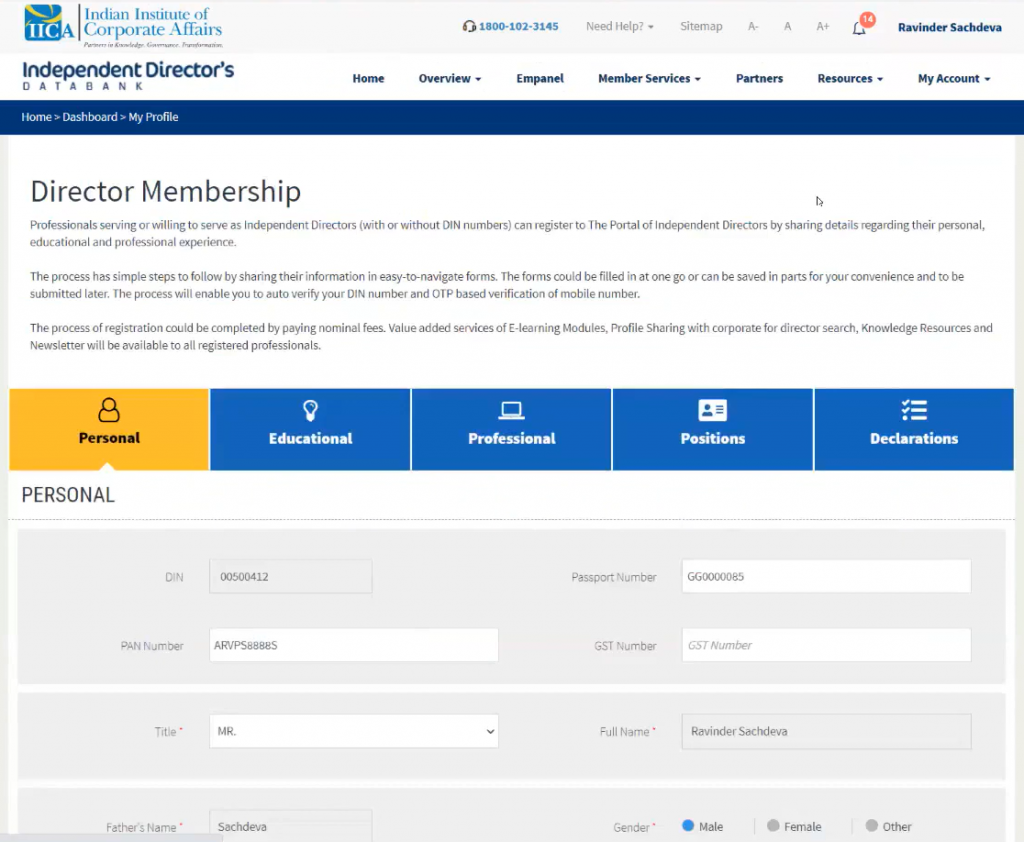Select the Male gender radio button
Screen dimensions: 1024x842
pyautogui.click(x=688, y=826)
